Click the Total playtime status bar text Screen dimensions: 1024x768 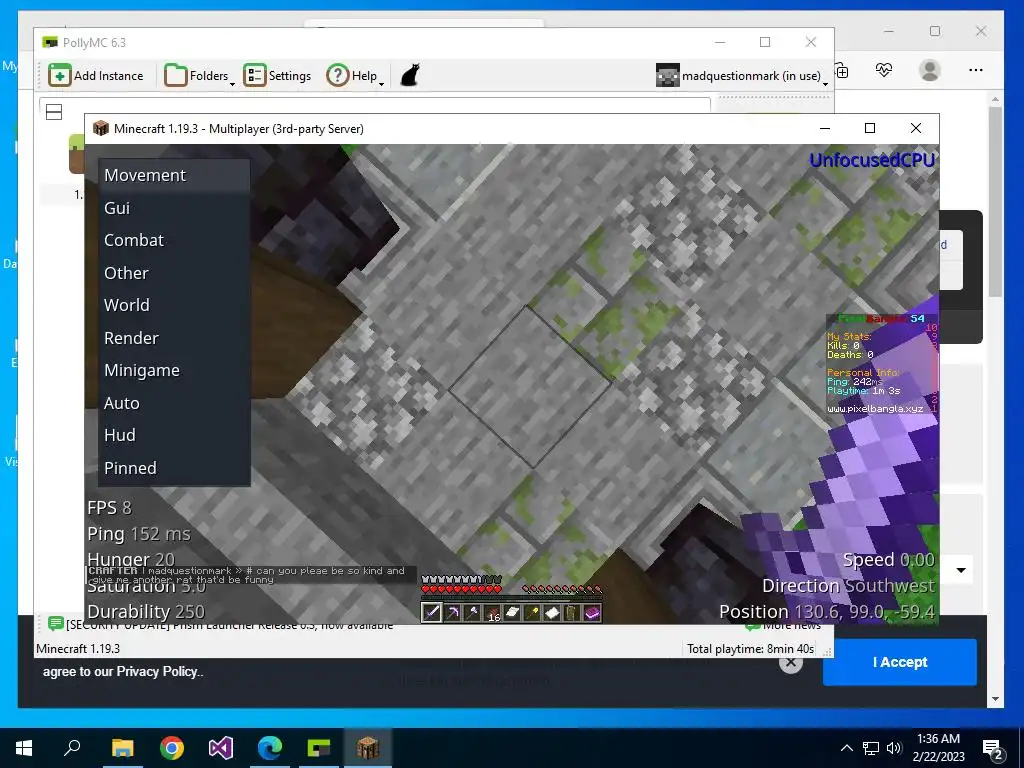750,648
